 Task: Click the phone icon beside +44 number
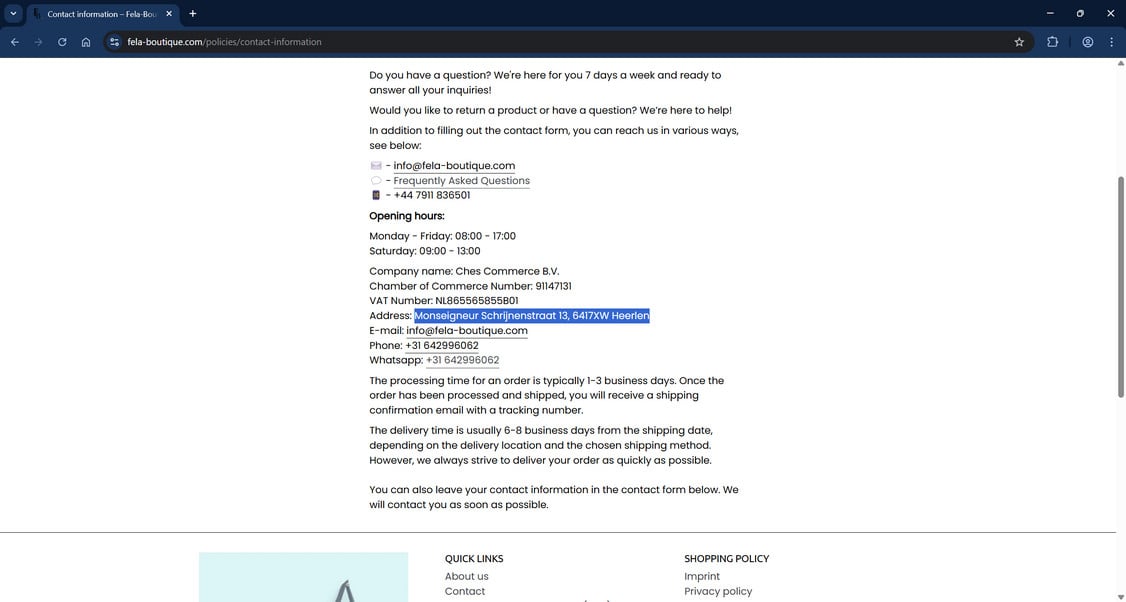click(376, 195)
